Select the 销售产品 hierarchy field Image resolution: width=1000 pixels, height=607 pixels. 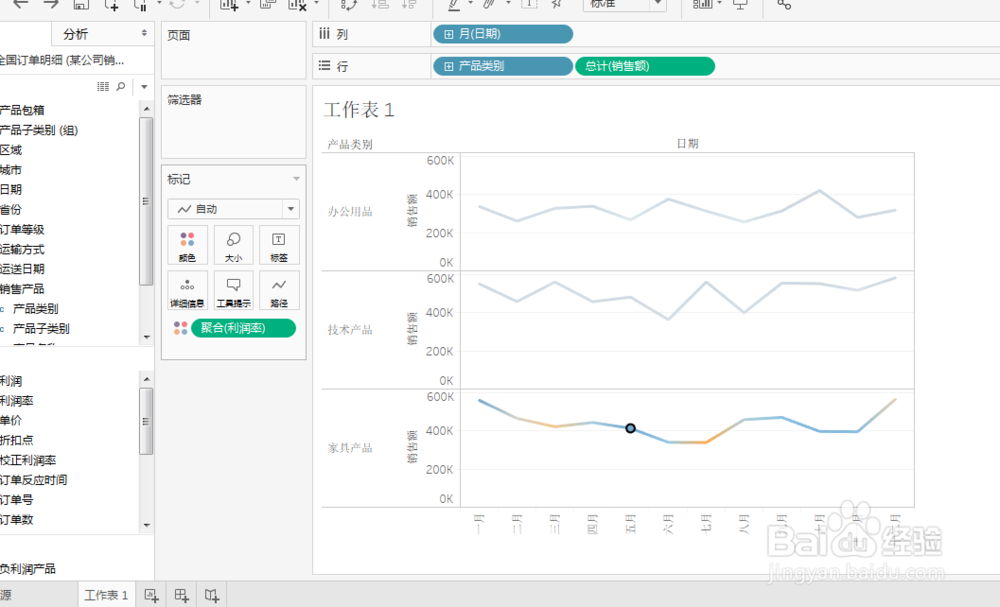[x=22, y=289]
